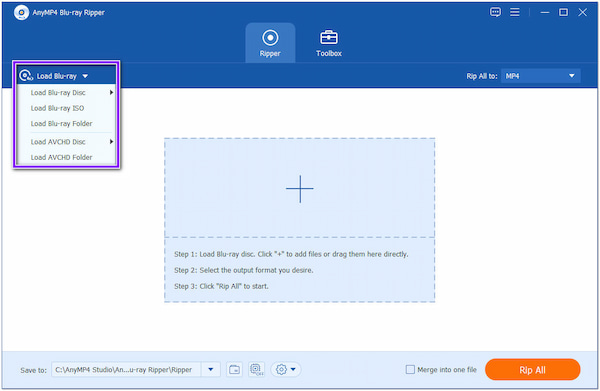
Task: Click the plus sign to add files
Action: [300, 189]
